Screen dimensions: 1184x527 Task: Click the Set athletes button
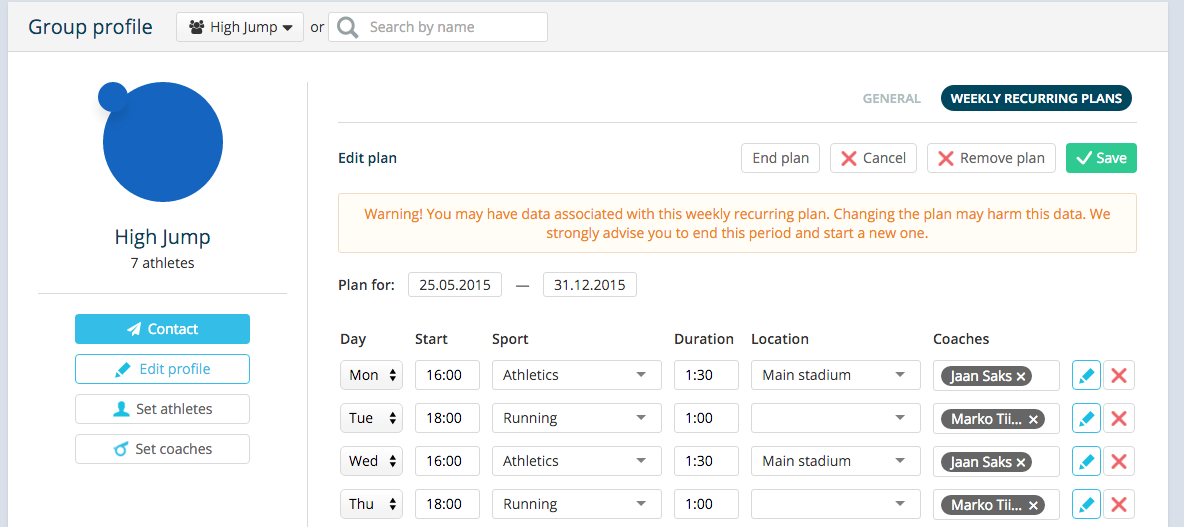(162, 409)
